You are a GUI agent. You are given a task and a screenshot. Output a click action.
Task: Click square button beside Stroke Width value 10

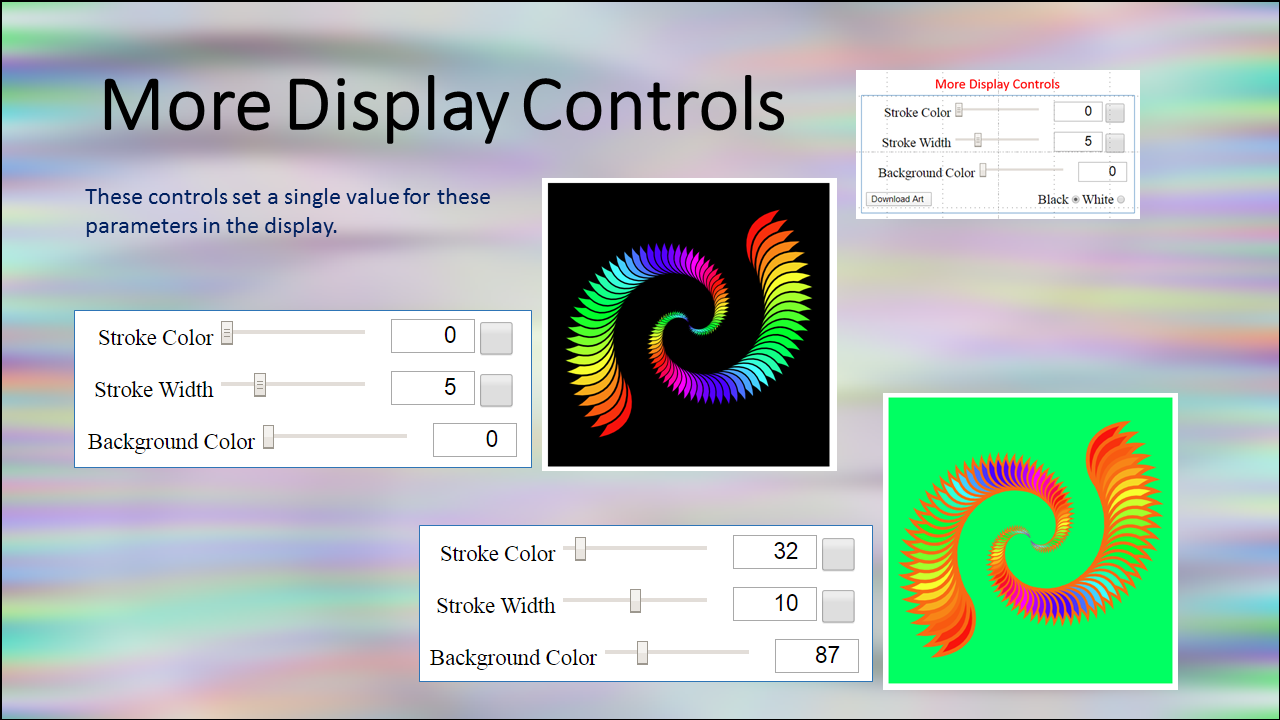838,606
